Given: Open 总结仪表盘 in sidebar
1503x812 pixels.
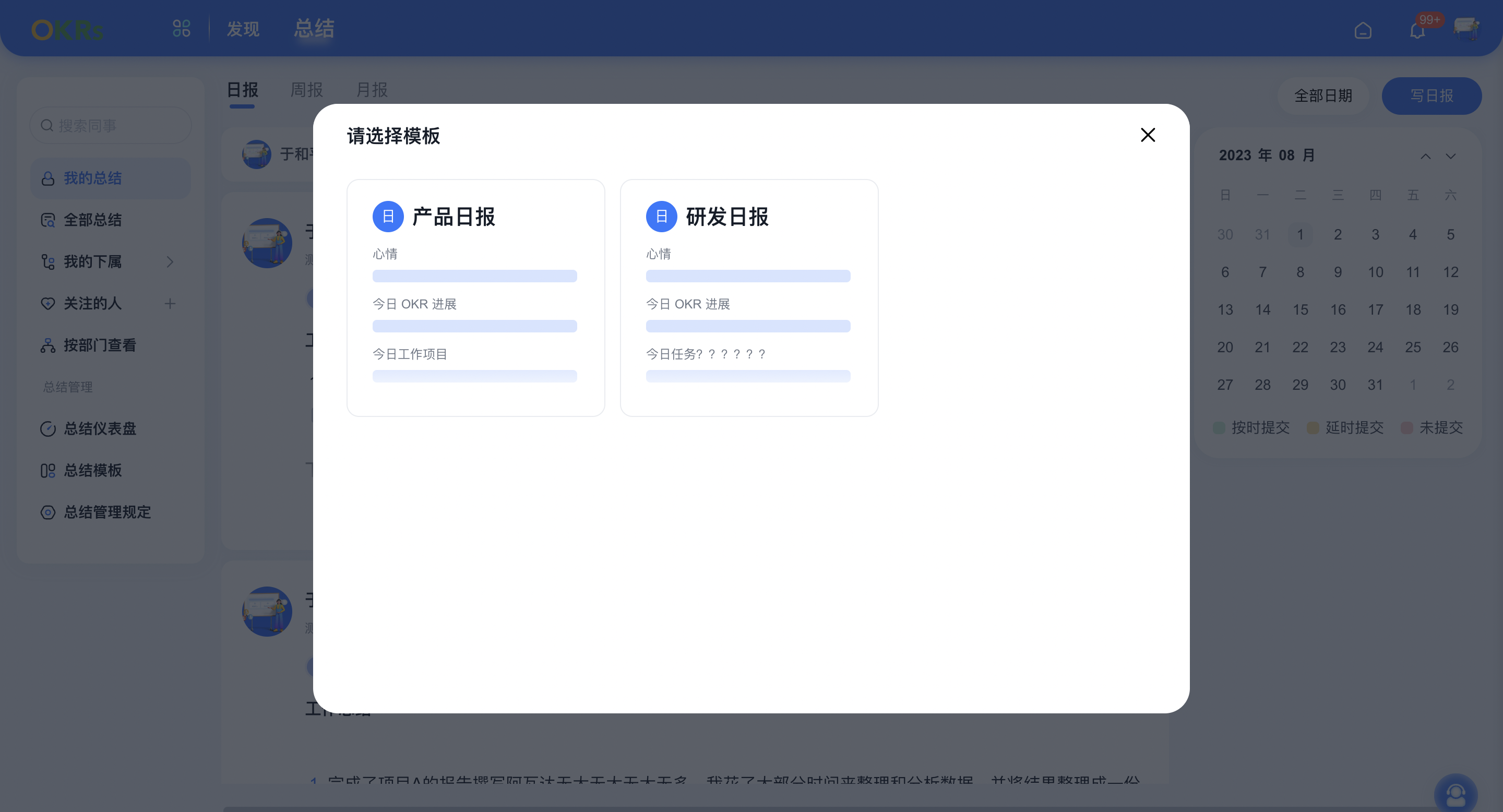Looking at the screenshot, I should pyautogui.click(x=110, y=429).
